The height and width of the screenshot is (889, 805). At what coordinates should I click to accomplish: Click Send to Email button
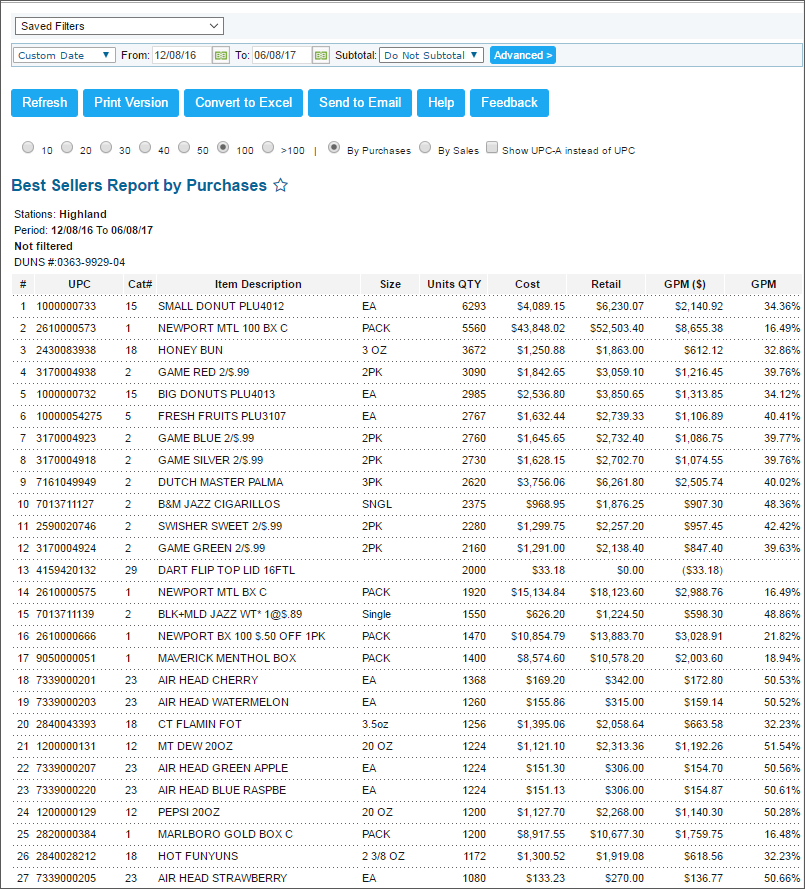[360, 103]
